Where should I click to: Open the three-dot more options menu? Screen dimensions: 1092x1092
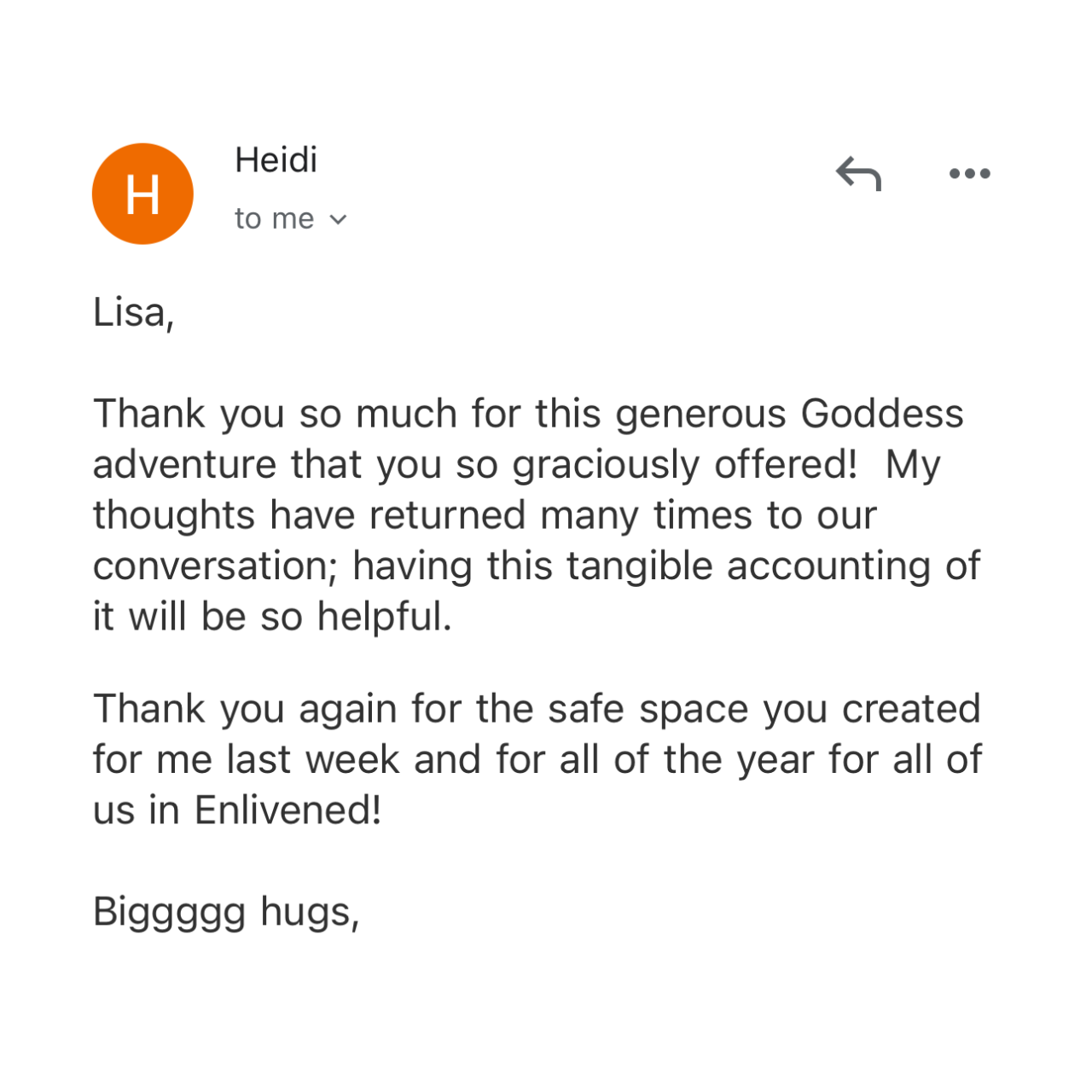tap(970, 174)
